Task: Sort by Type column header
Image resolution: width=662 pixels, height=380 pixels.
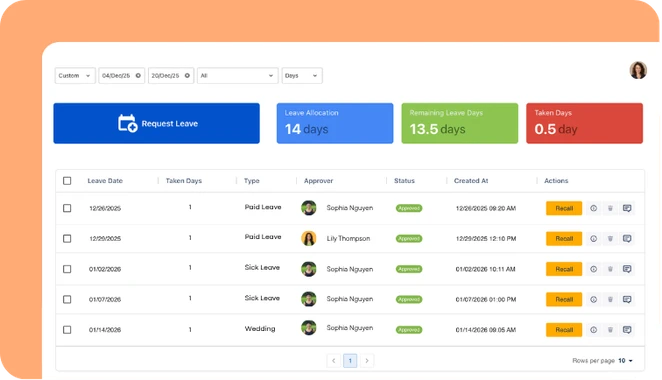Action: tap(252, 181)
